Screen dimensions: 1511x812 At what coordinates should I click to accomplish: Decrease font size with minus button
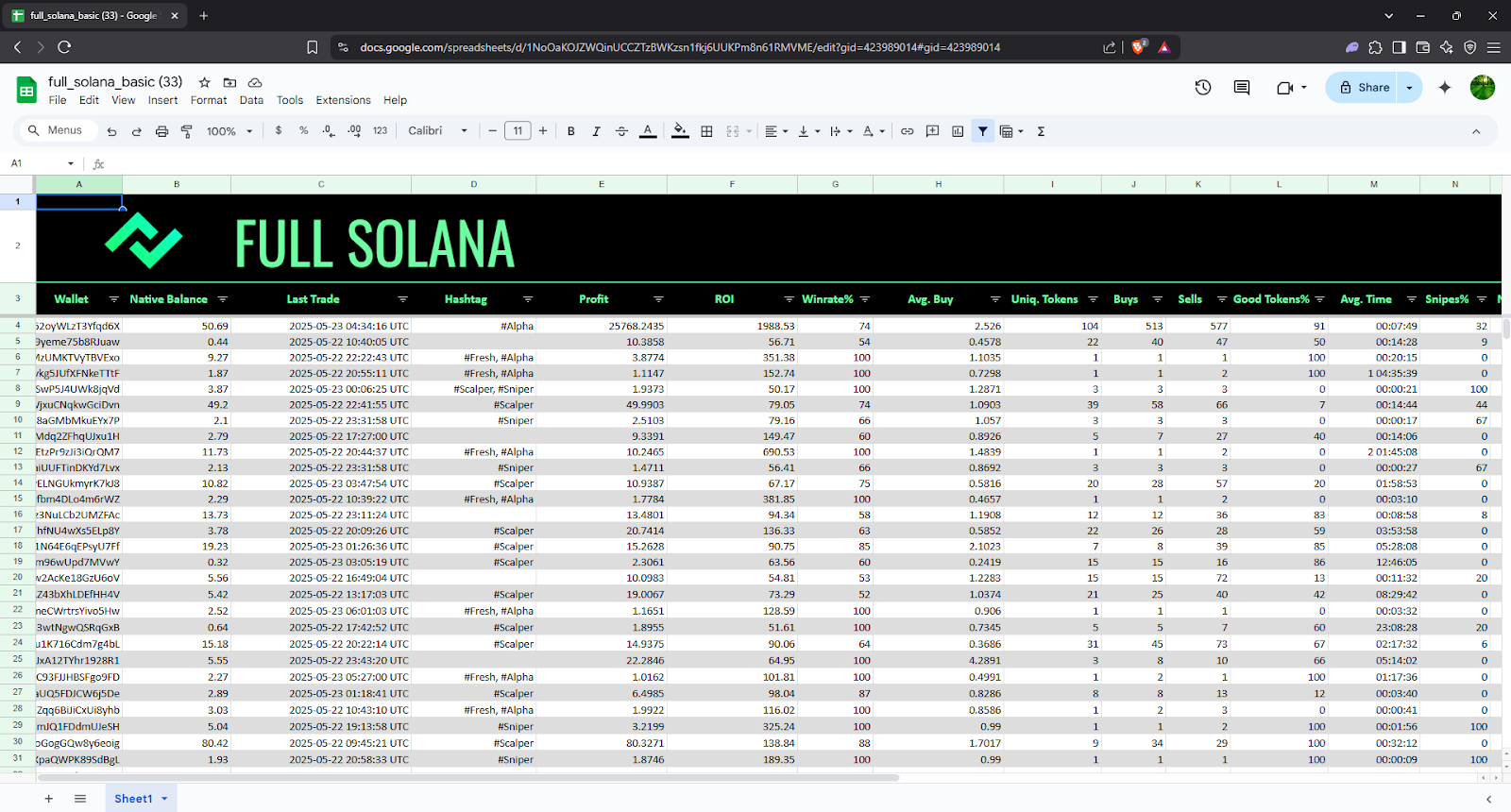click(x=492, y=131)
